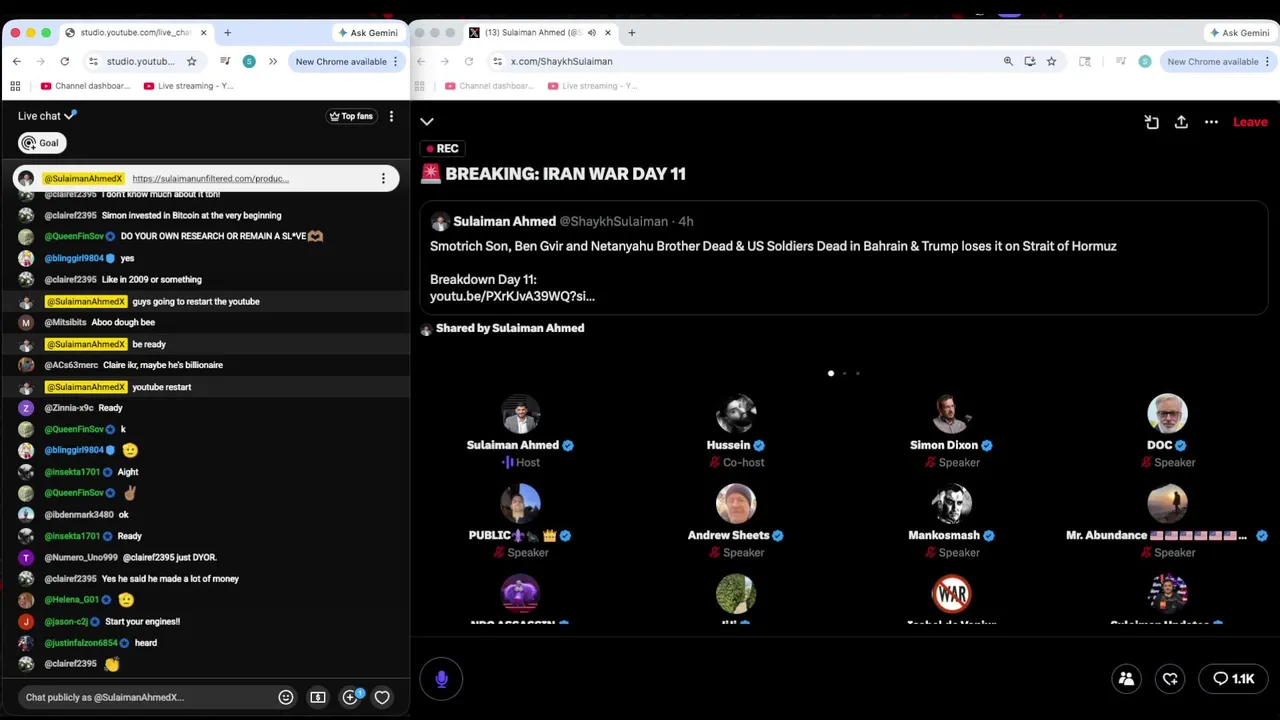Expand hidden extensions chevron in the YouTube Studio window
Screen dimensions: 1280x720
point(272,61)
